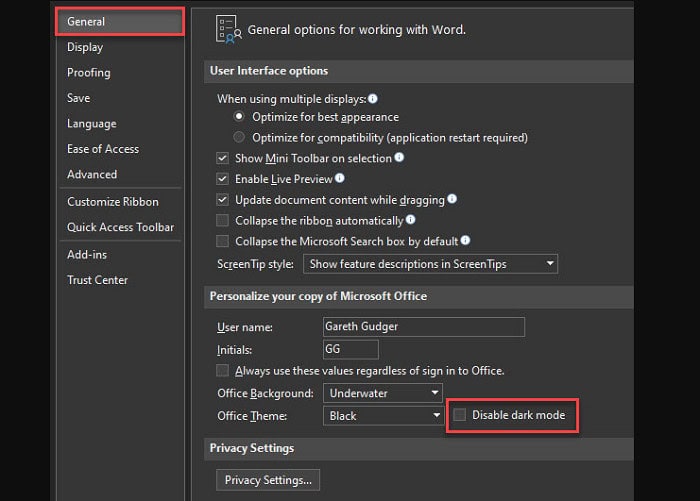This screenshot has width=700, height=501.
Task: Open the ScreenTip style dropdown
Action: 430,264
